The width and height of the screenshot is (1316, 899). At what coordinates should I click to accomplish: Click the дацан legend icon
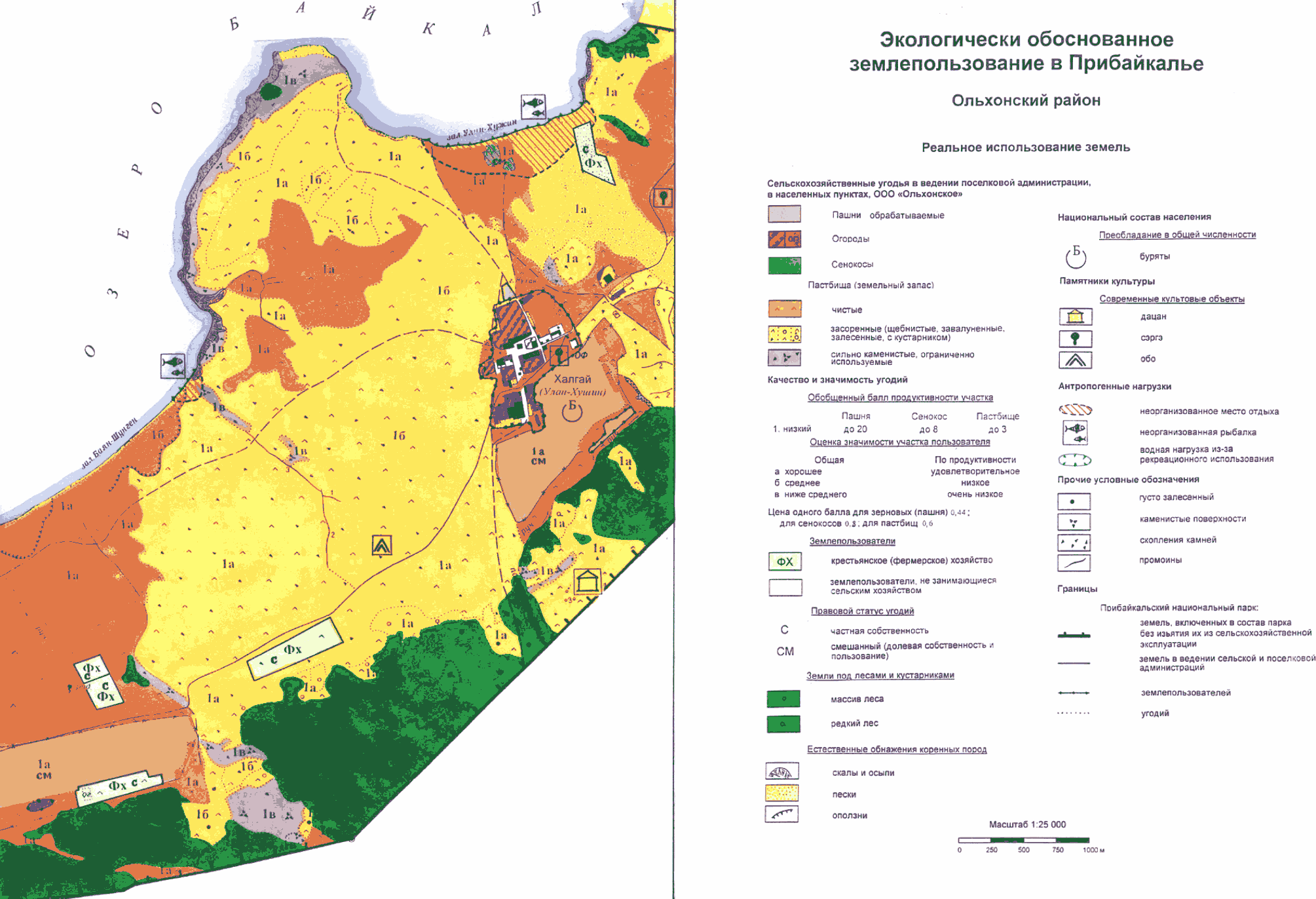pos(1076,317)
